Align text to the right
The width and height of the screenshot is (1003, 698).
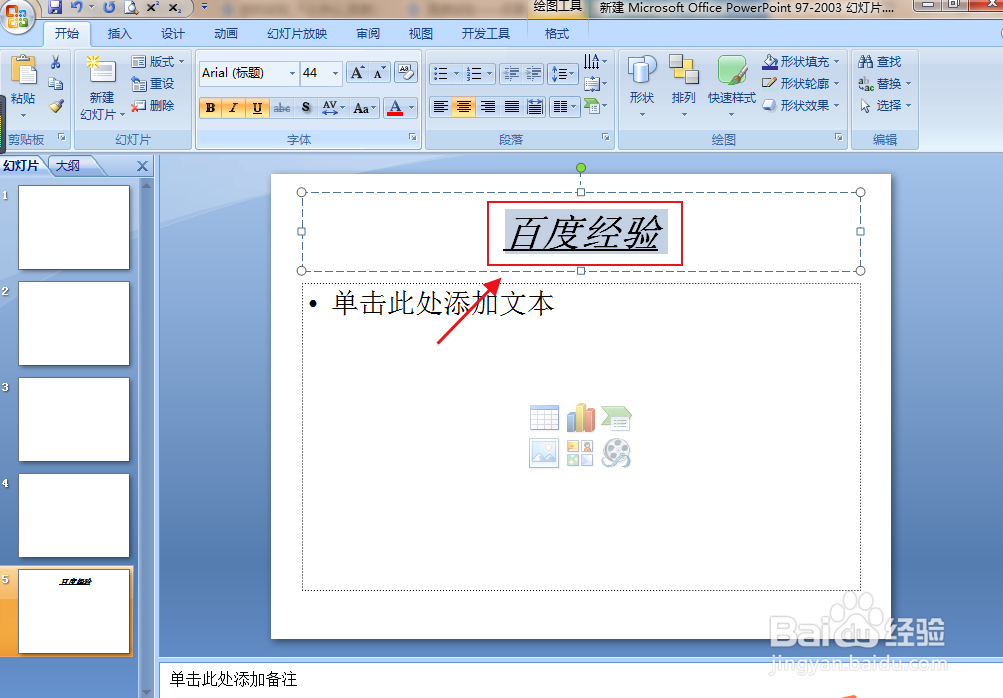coord(487,107)
